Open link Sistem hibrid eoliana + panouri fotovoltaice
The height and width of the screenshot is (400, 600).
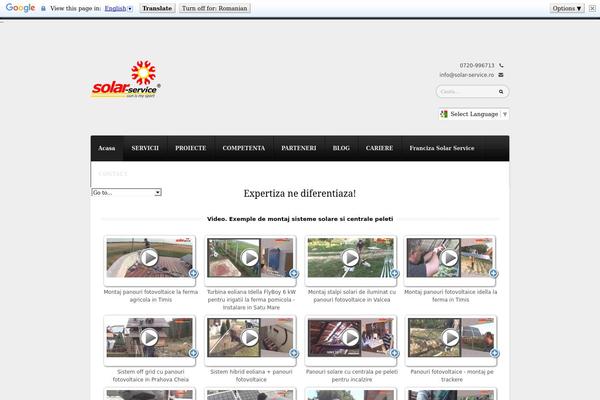click(x=251, y=376)
